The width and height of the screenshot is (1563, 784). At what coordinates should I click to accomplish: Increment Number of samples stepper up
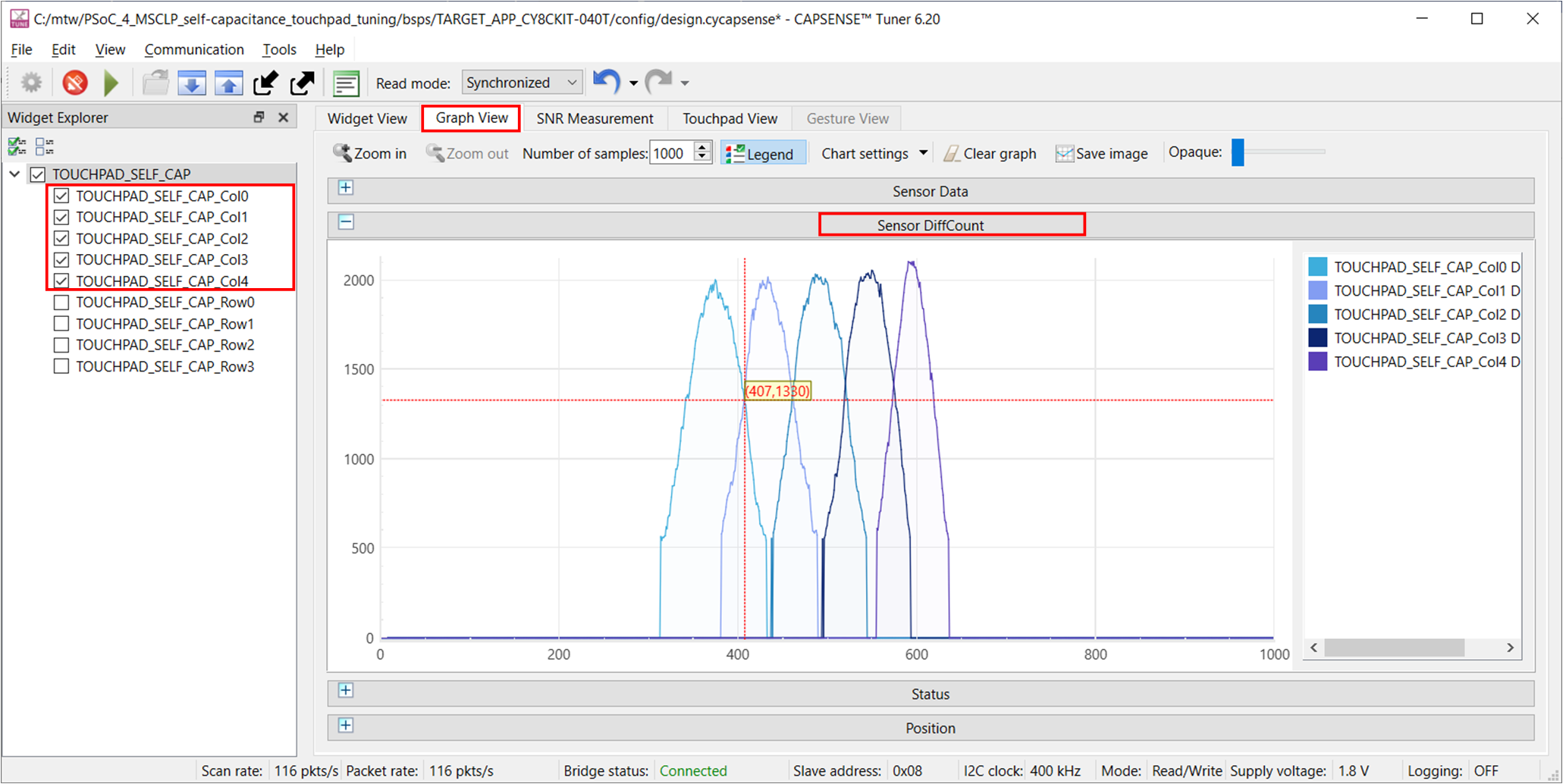click(703, 147)
